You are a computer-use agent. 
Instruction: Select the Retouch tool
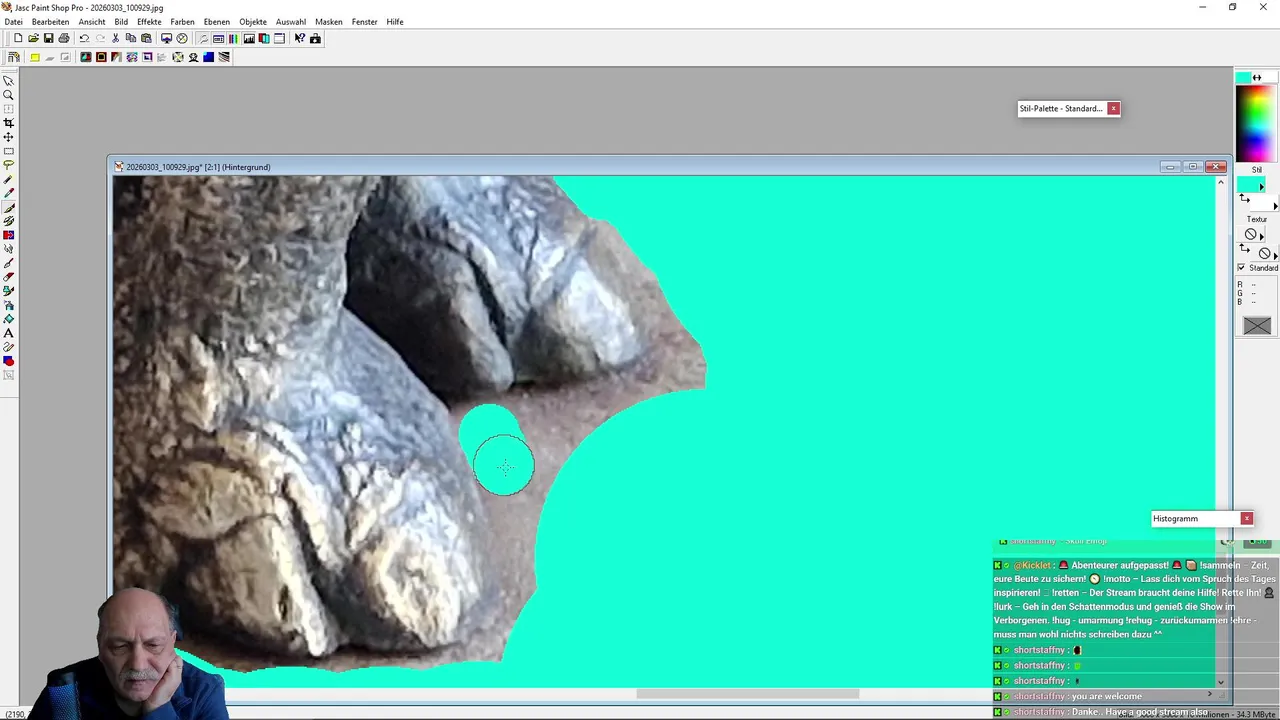[x=9, y=249]
